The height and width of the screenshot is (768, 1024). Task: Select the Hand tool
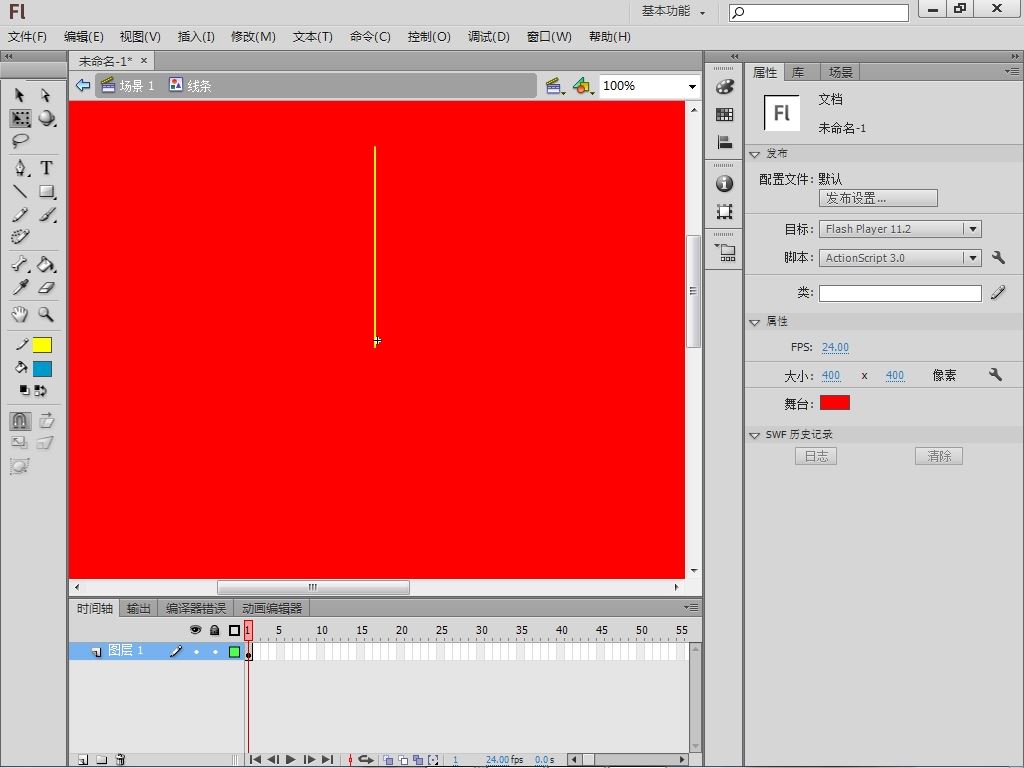[x=20, y=314]
